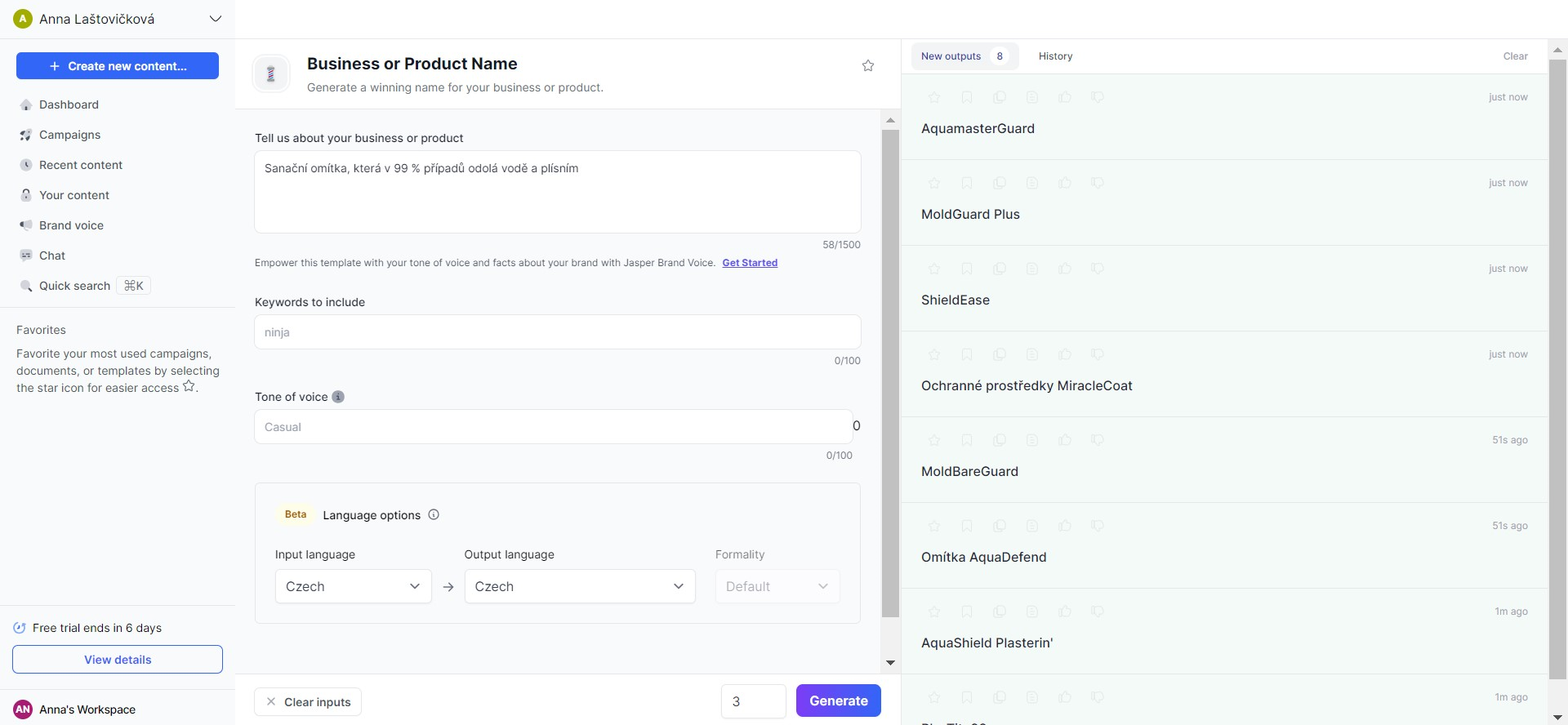Open the Output language dropdown
Viewport: 1568px width, 725px height.
click(x=579, y=586)
